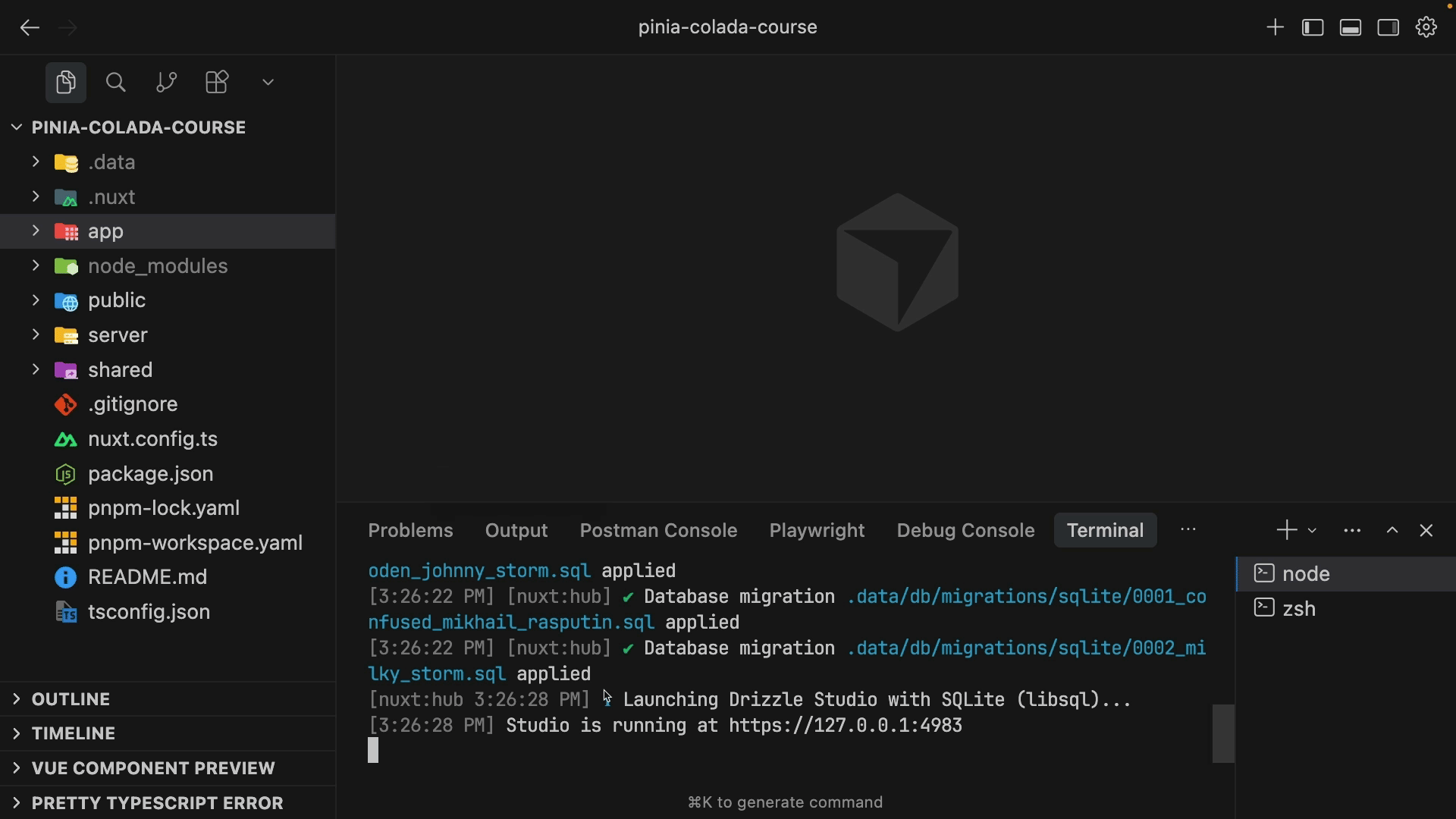Switch to the Playwright tab

[x=817, y=530]
